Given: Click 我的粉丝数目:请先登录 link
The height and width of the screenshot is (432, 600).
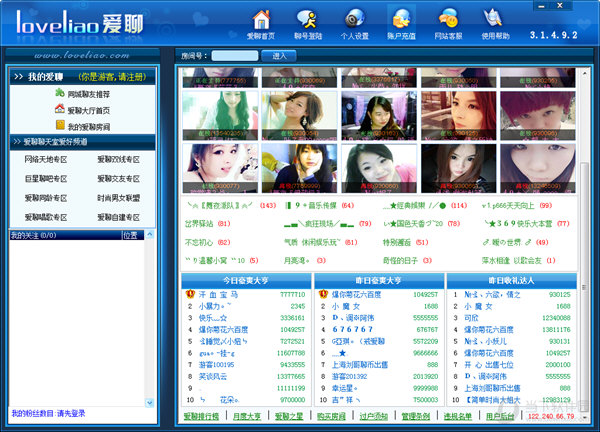Looking at the screenshot, I should (x=48, y=414).
